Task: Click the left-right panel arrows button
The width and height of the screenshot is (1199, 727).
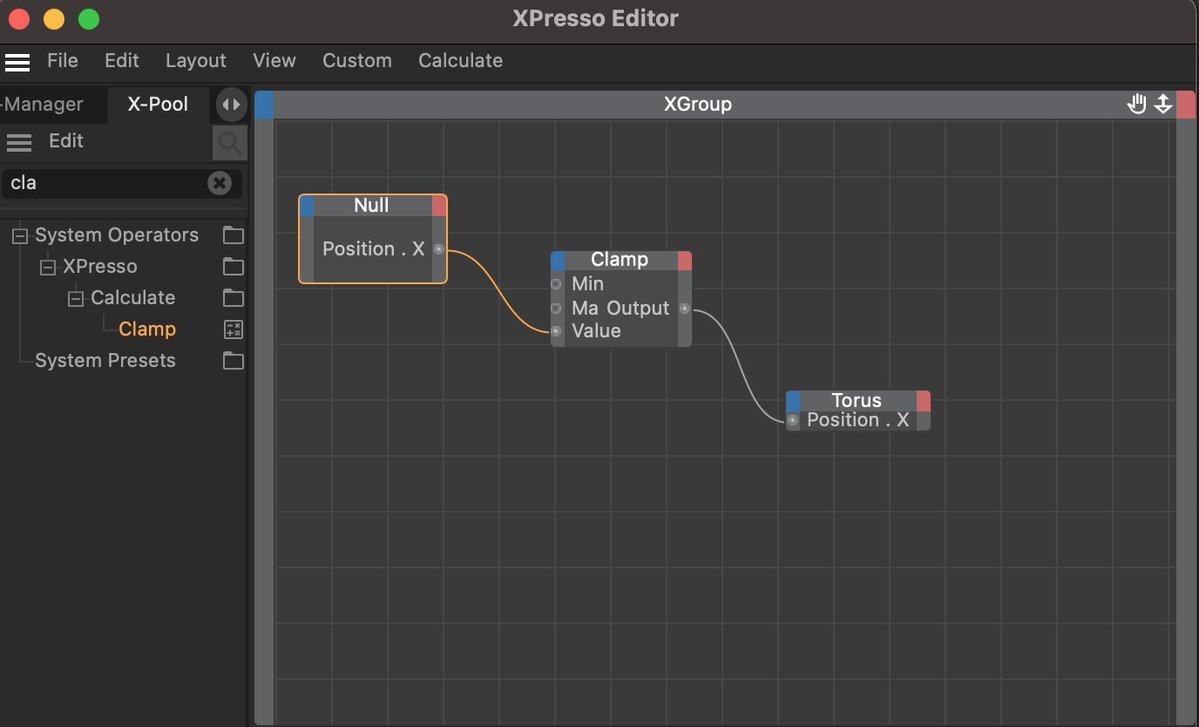Action: (x=231, y=105)
